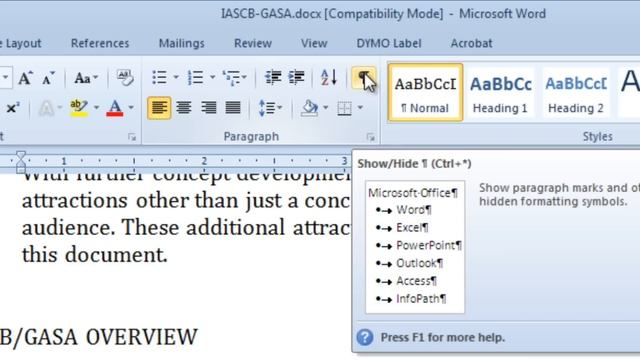Sort the selected text A to Z
Viewport: 640px width, 360px height.
[x=329, y=78]
